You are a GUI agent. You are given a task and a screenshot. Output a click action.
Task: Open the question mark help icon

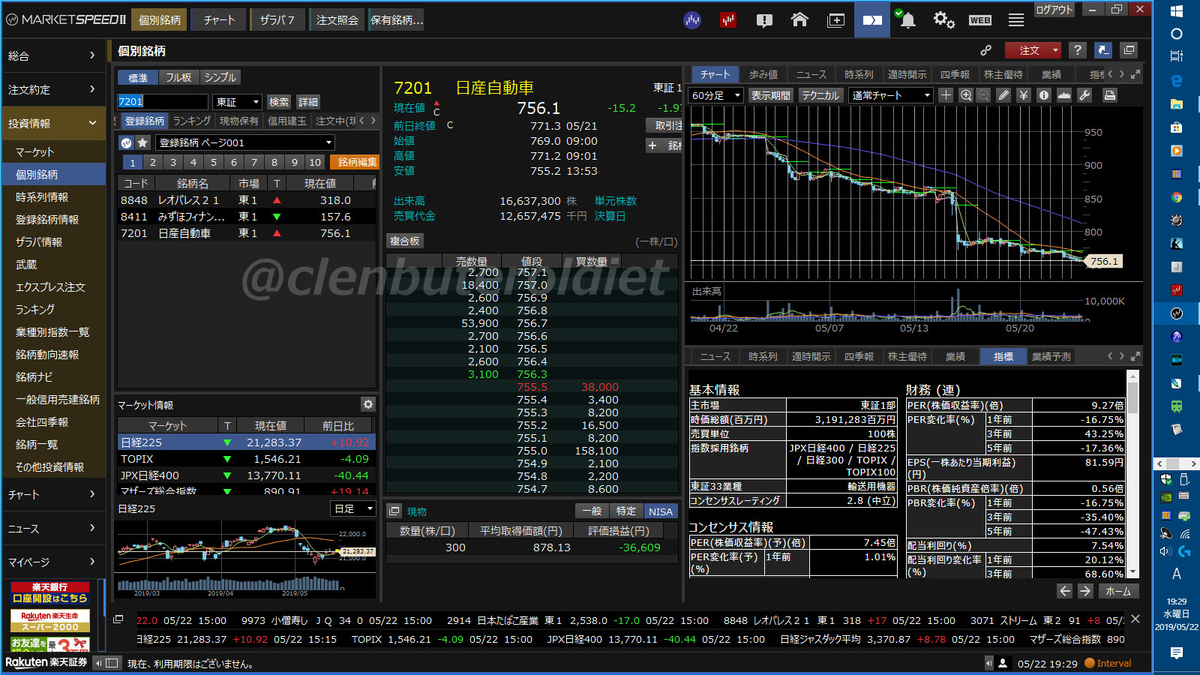[1077, 50]
